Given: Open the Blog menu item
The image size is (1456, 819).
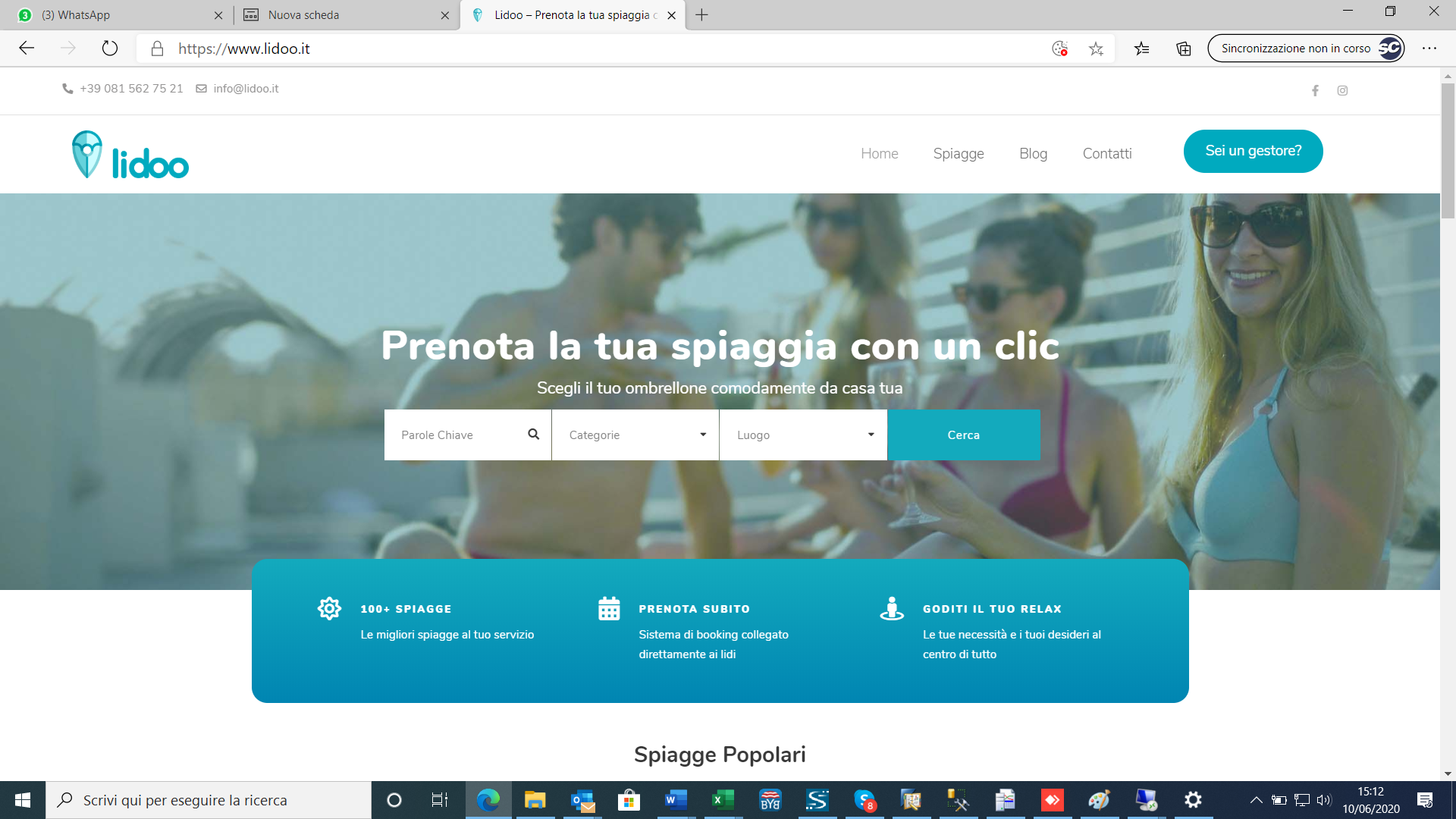Looking at the screenshot, I should point(1033,153).
